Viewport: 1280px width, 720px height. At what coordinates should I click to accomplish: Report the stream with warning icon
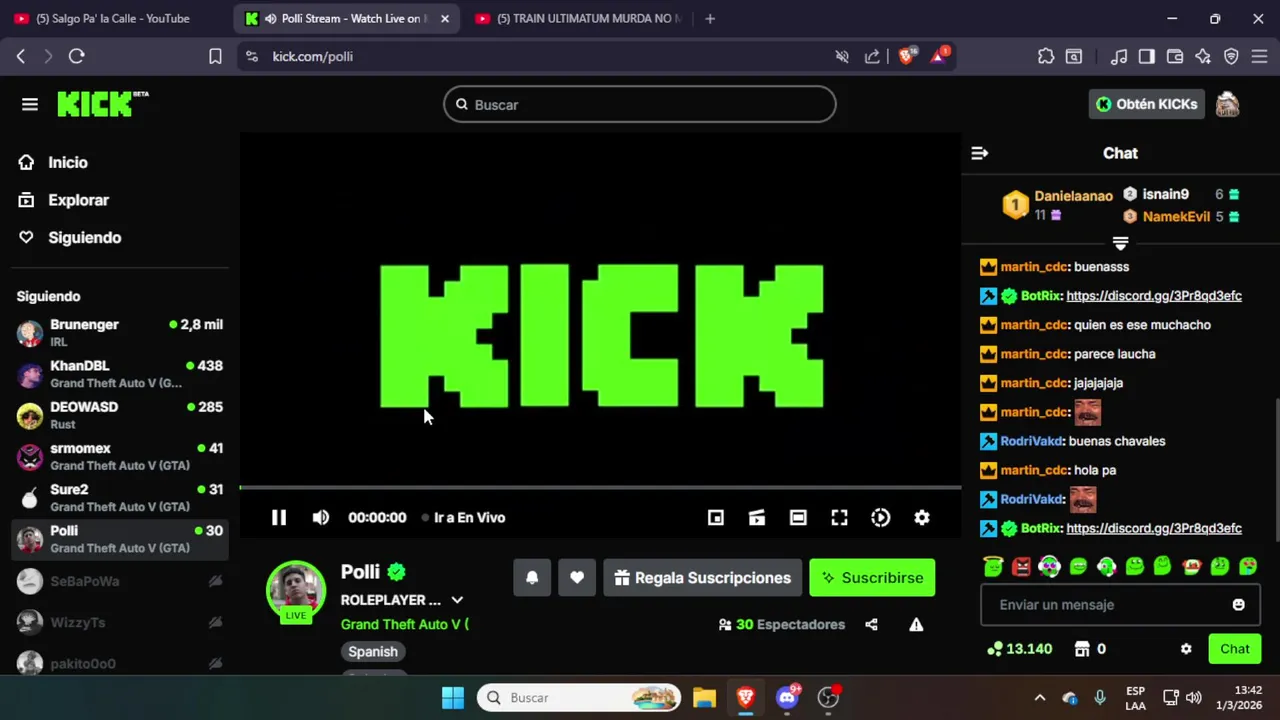[916, 624]
